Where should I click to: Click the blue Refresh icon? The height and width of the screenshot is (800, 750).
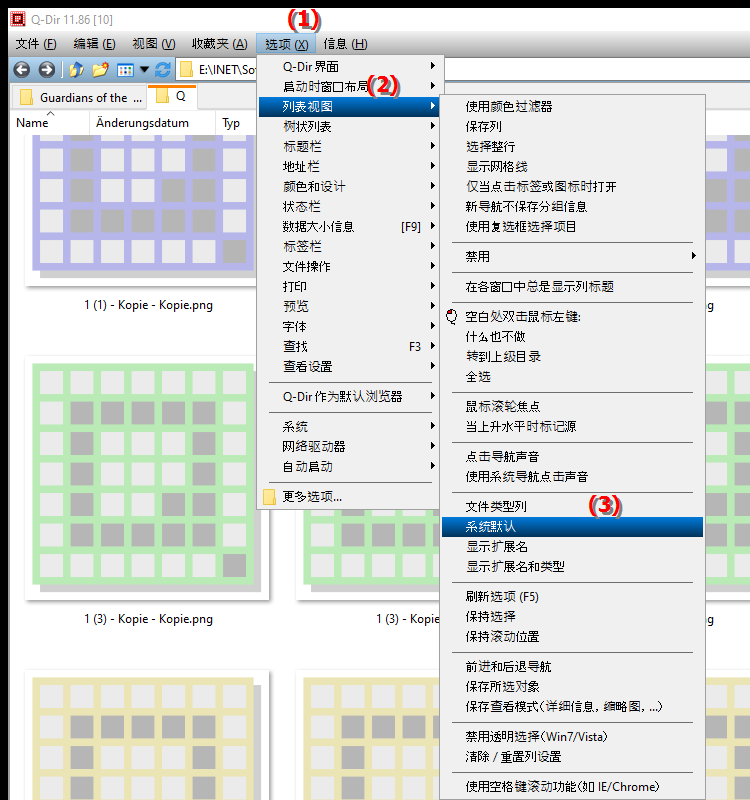(162, 69)
